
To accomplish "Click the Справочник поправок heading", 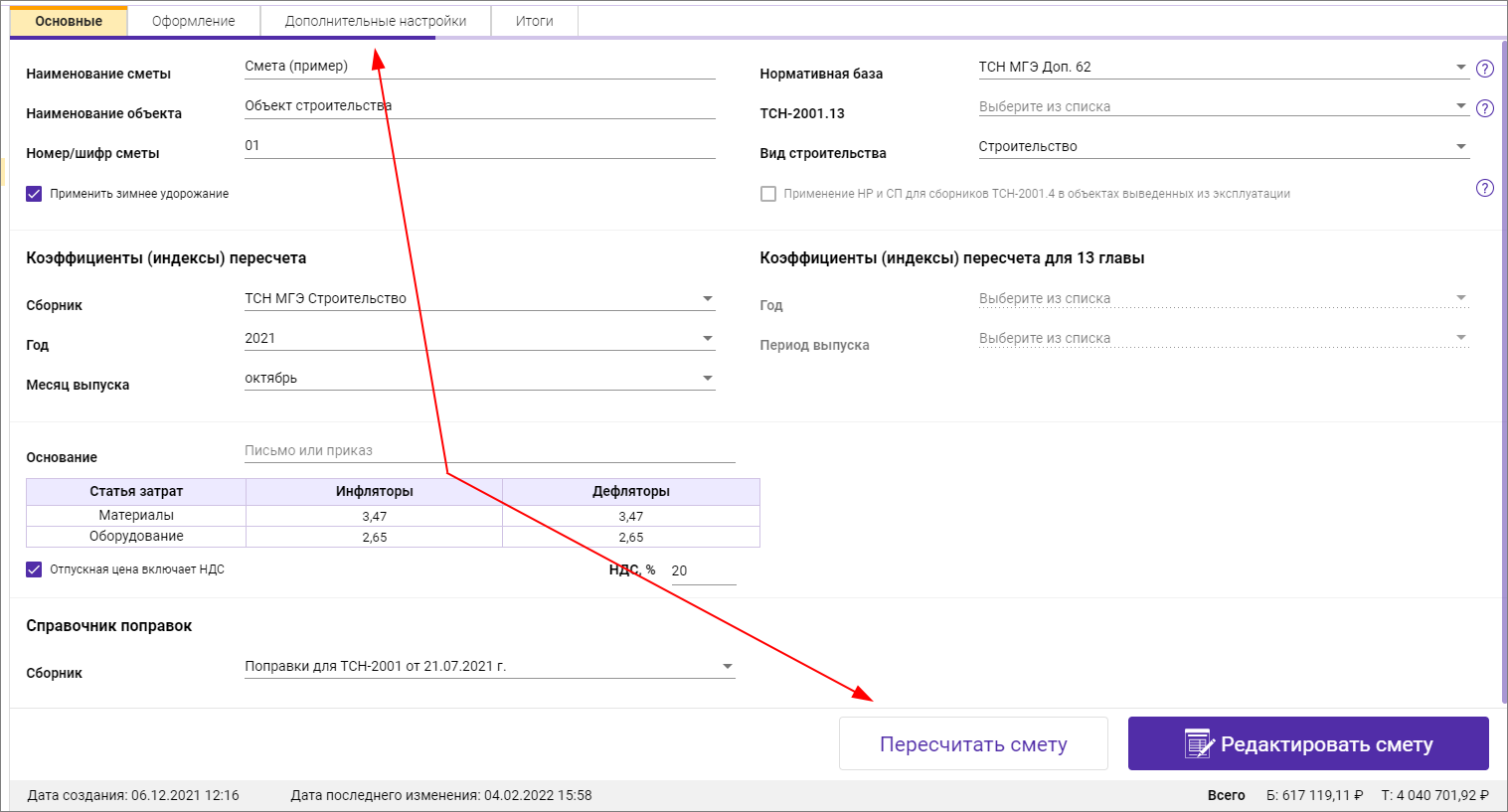I will tap(108, 625).
